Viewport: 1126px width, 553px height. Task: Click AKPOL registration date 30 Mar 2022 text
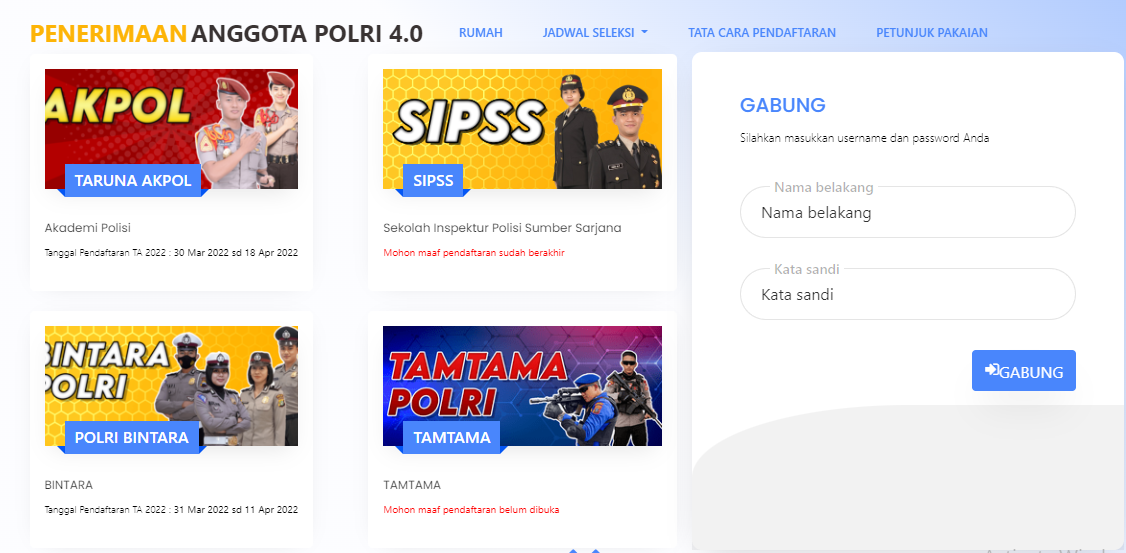pos(171,253)
